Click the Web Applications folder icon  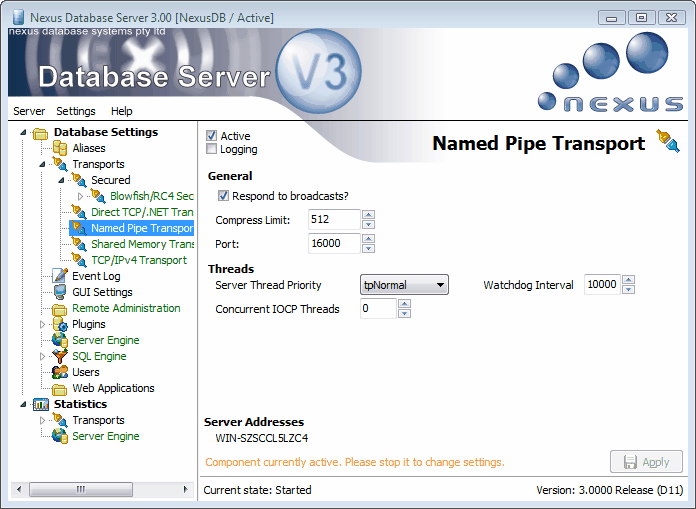59,389
